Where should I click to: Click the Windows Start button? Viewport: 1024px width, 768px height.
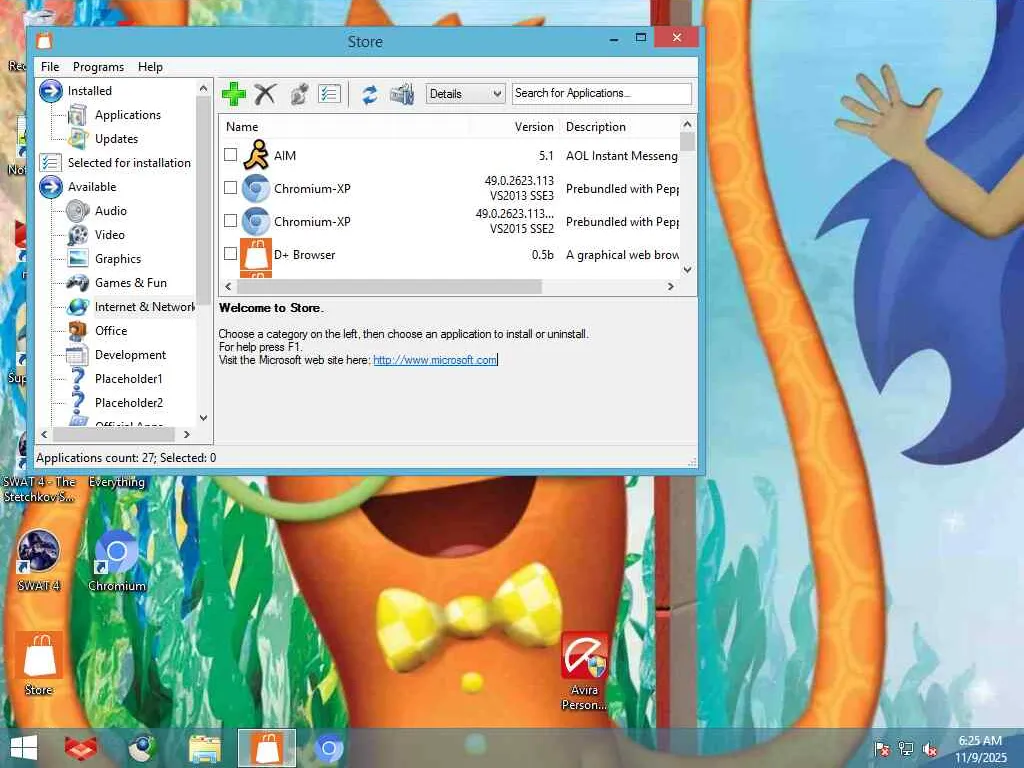point(24,748)
